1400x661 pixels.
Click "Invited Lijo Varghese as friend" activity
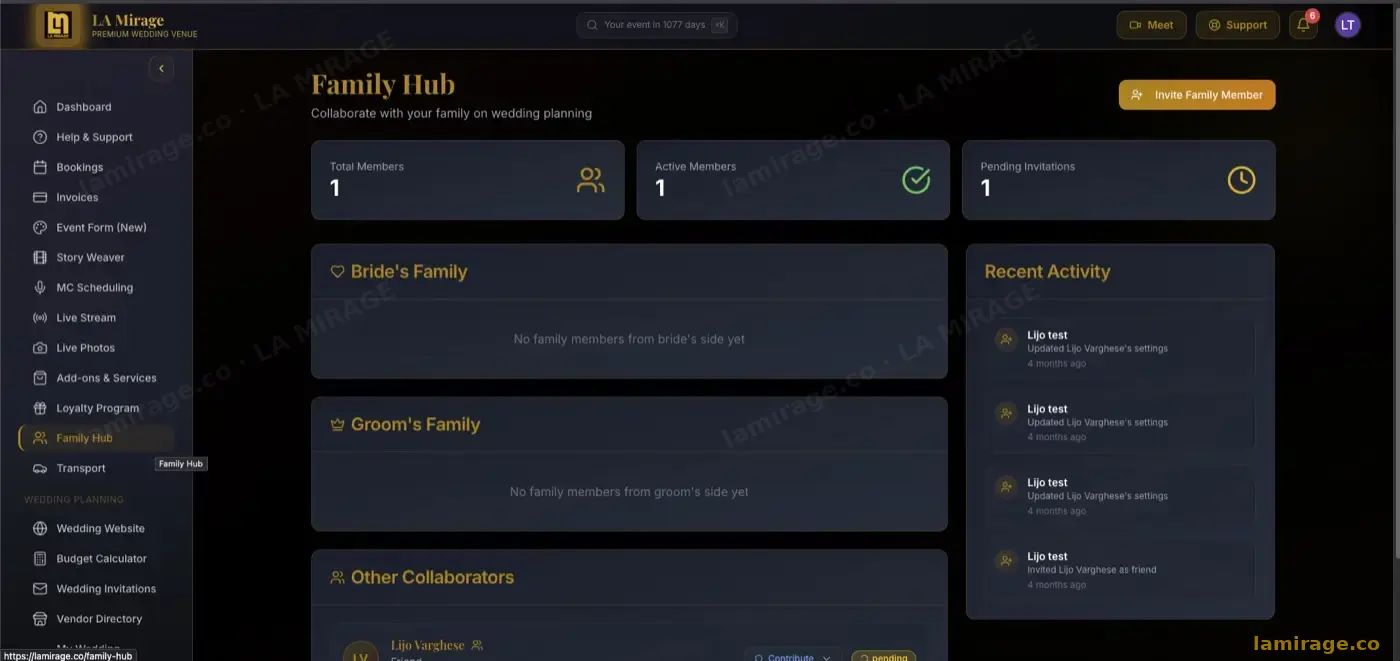pos(1091,570)
